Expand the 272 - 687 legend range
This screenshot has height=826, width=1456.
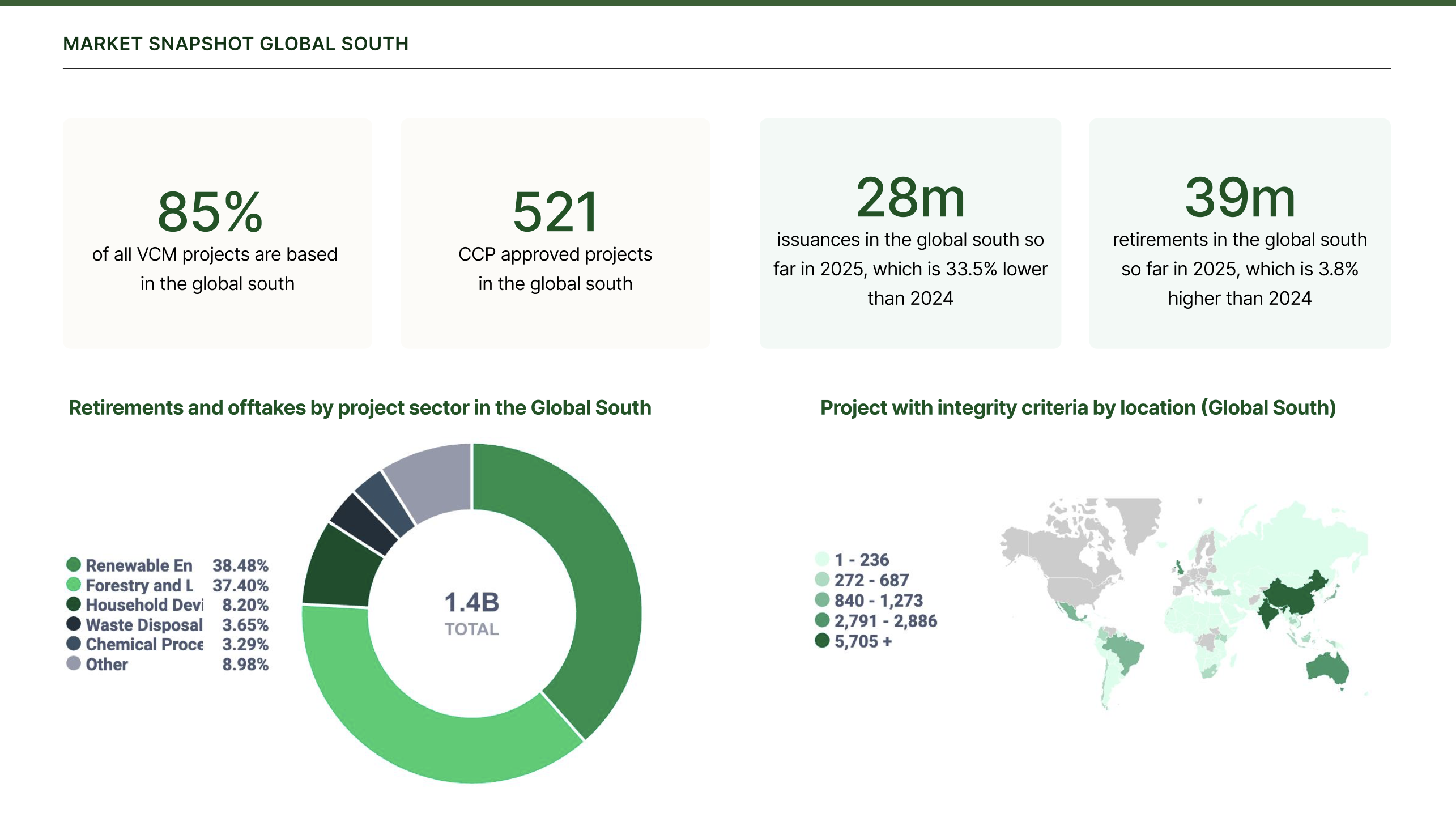[823, 580]
